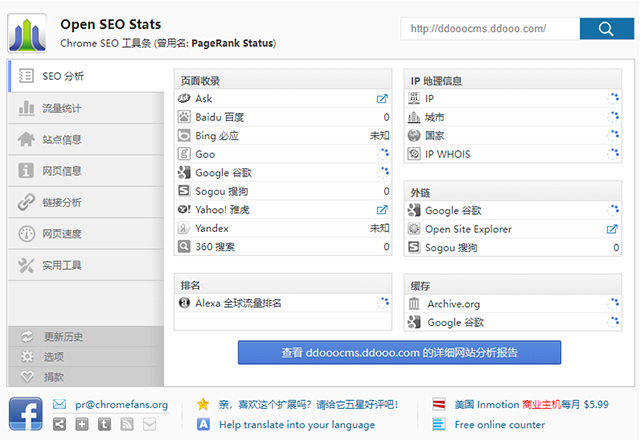Click the search magnifier button

(x=606, y=29)
